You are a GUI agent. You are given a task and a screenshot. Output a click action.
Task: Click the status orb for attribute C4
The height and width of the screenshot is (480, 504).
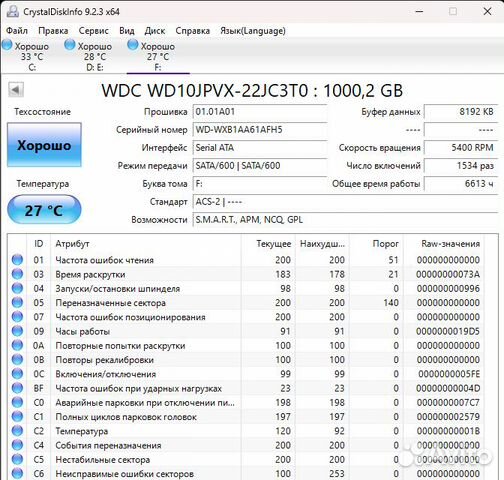(x=17, y=445)
